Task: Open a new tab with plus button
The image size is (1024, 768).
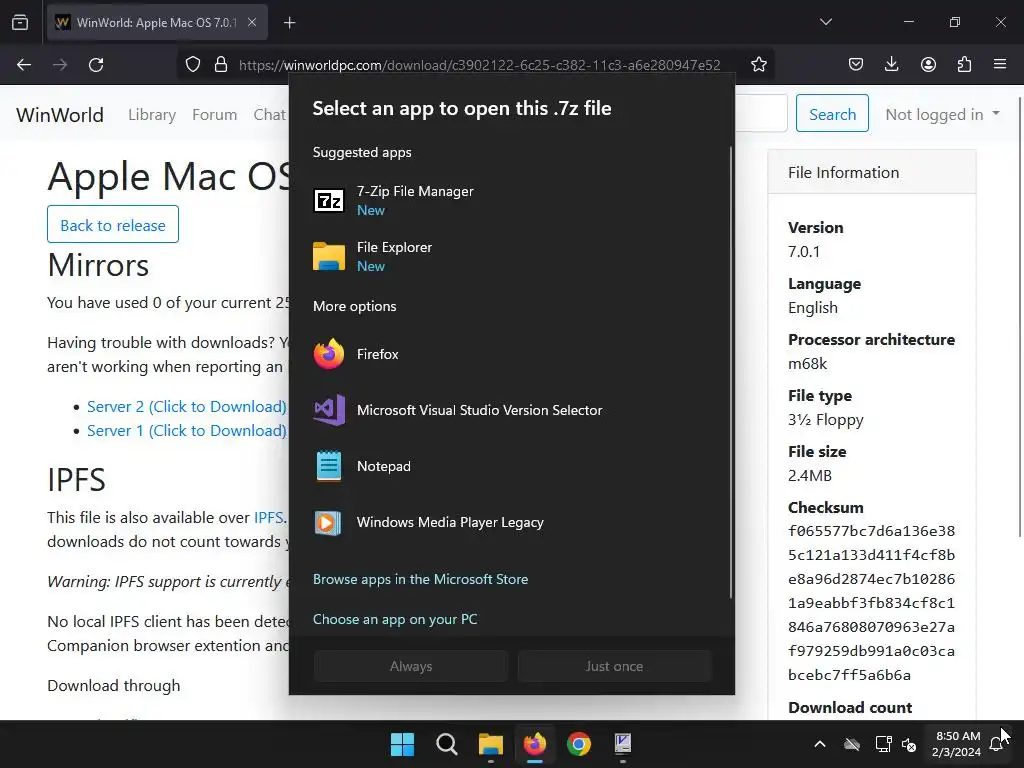Action: [x=289, y=23]
